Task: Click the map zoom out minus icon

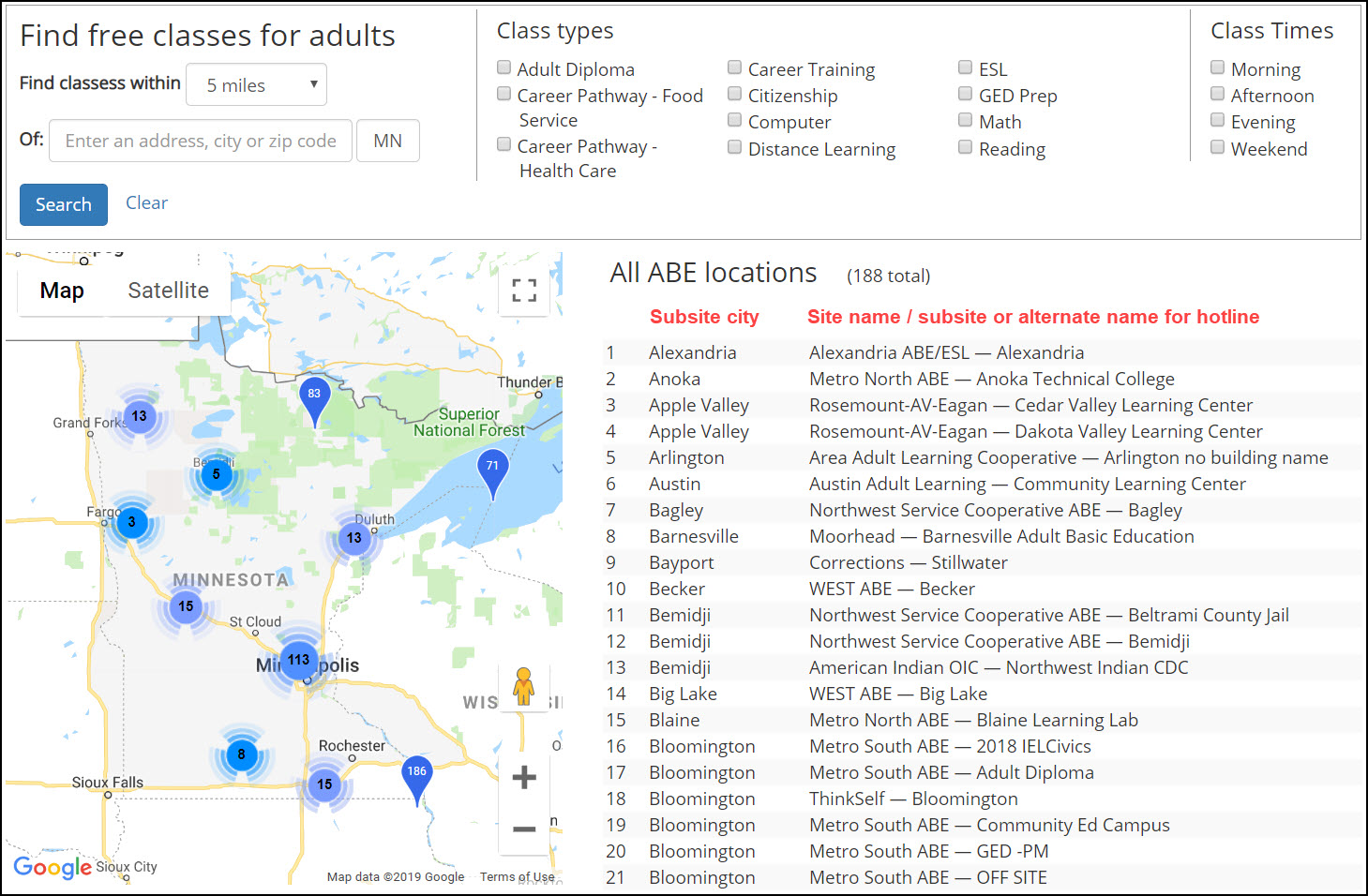Action: pos(524,829)
